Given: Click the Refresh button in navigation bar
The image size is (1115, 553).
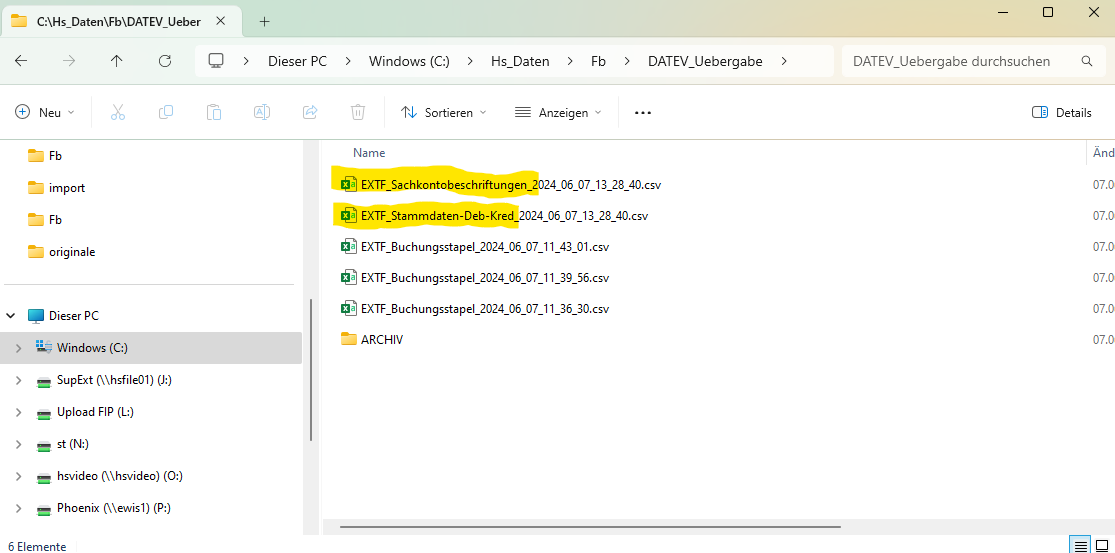Looking at the screenshot, I should pos(165,61).
